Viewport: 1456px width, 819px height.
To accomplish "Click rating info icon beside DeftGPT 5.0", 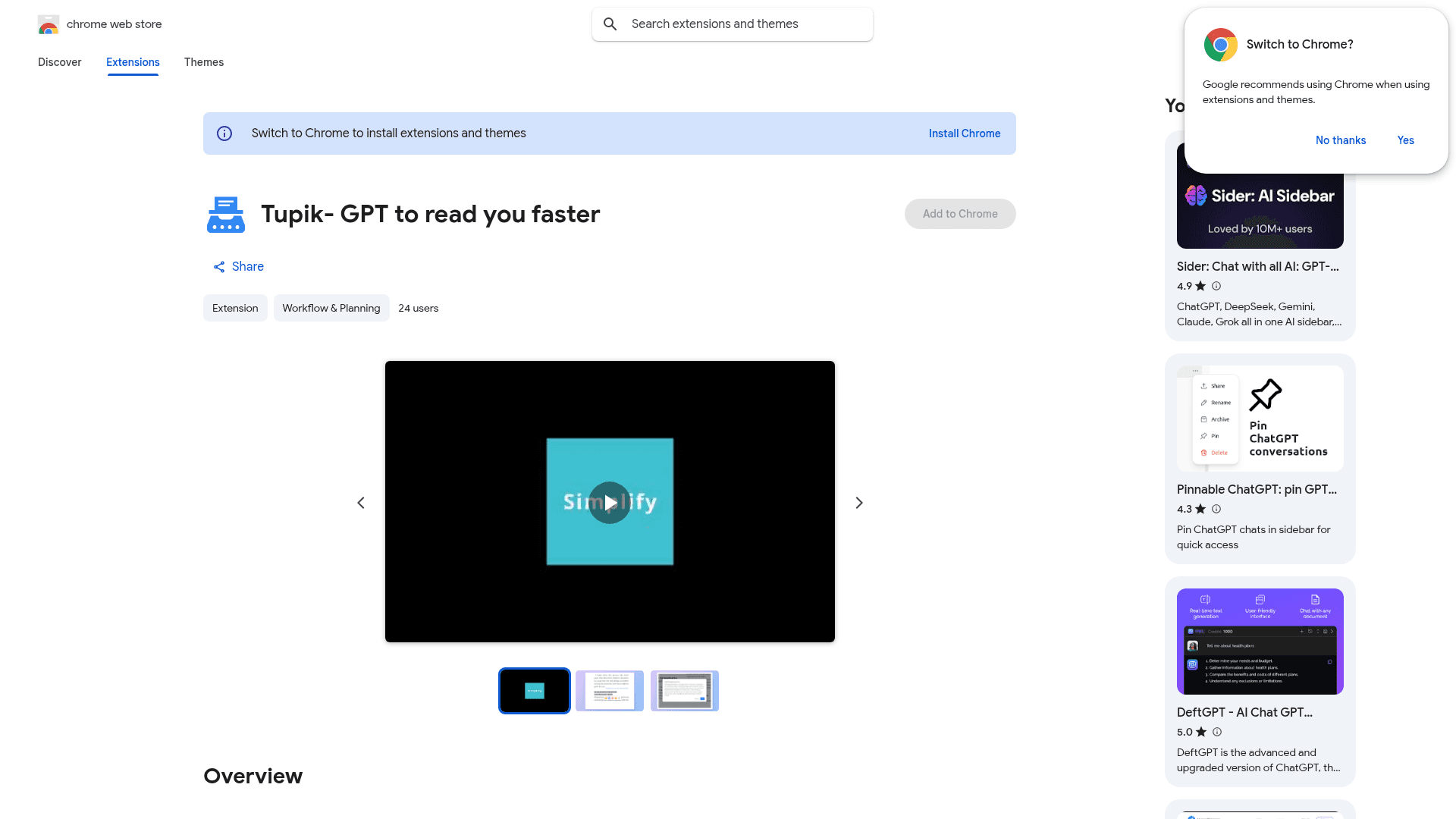I will coord(1217,732).
